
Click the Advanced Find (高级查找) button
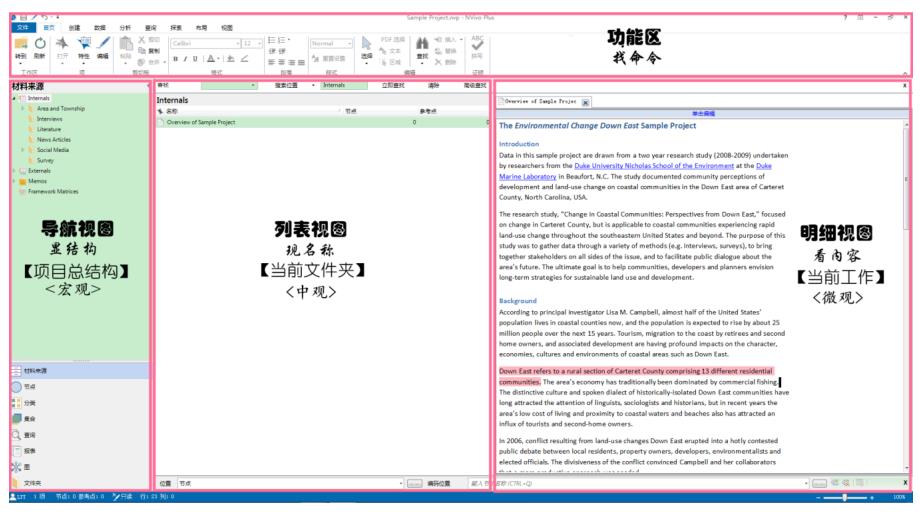pos(475,86)
